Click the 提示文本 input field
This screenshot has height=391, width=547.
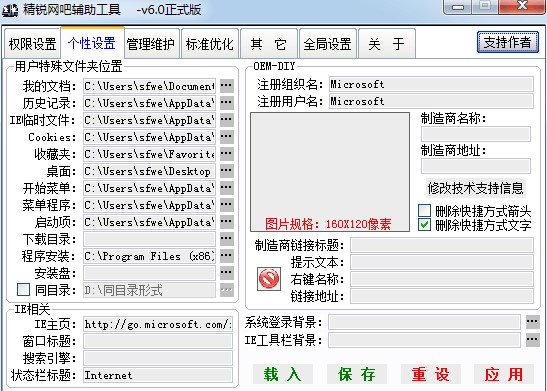442,262
